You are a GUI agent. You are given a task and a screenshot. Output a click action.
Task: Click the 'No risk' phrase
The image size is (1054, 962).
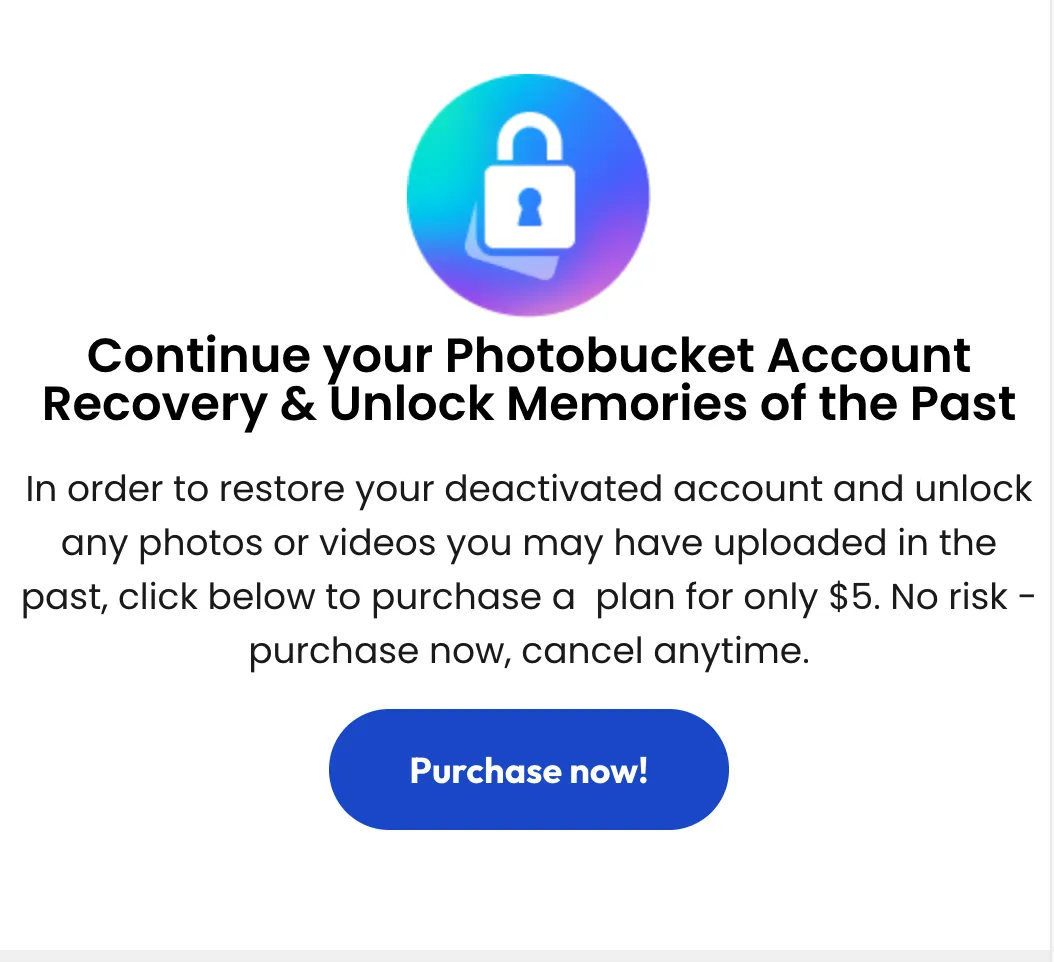point(949,596)
